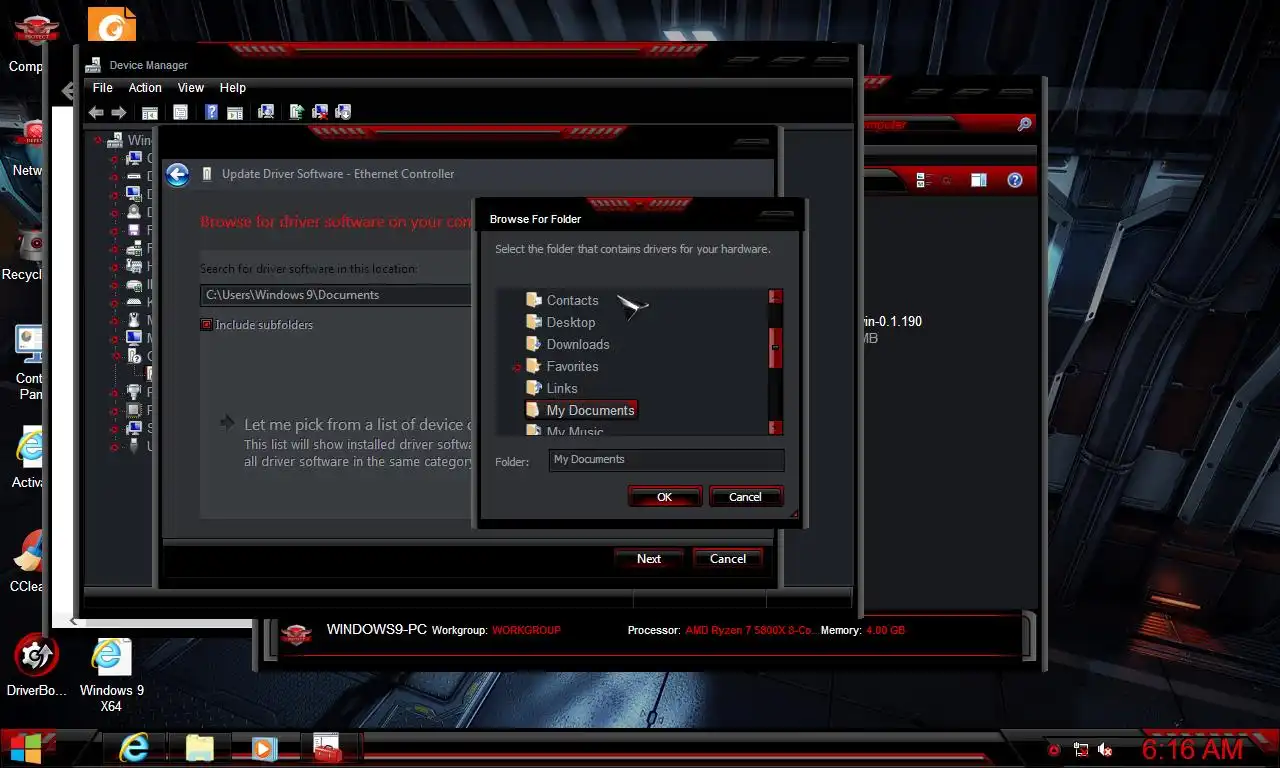Expand the device category beside the mouse icon
The image size is (1280, 768).
[114, 320]
